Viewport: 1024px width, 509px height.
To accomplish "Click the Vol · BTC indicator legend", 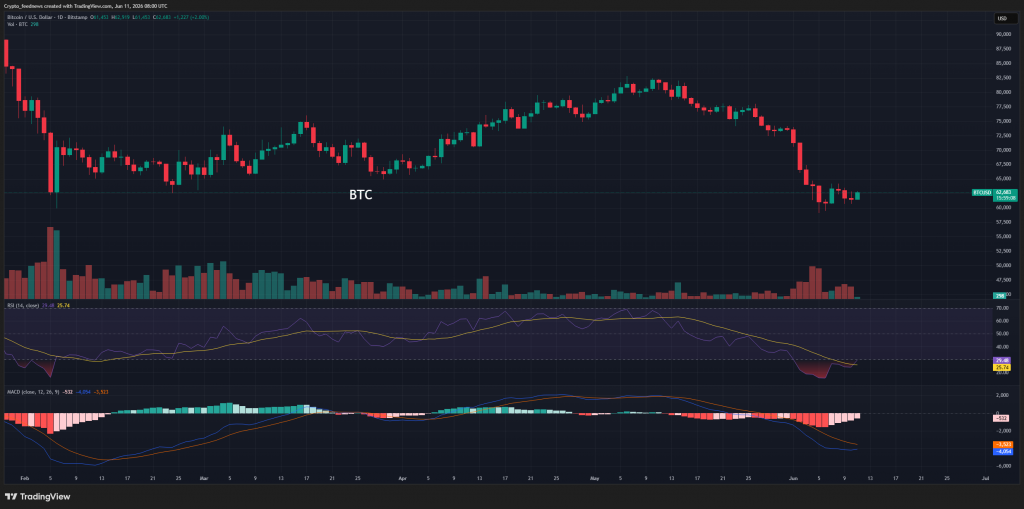I will point(16,24).
